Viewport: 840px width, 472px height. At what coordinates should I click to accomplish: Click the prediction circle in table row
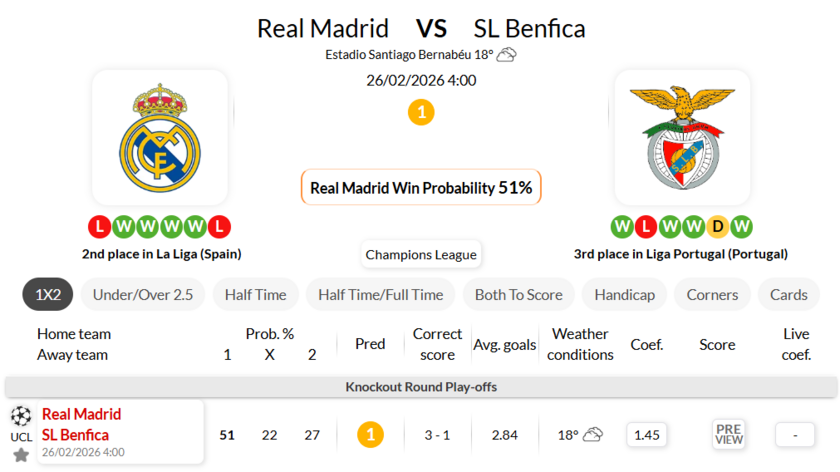[370, 434]
